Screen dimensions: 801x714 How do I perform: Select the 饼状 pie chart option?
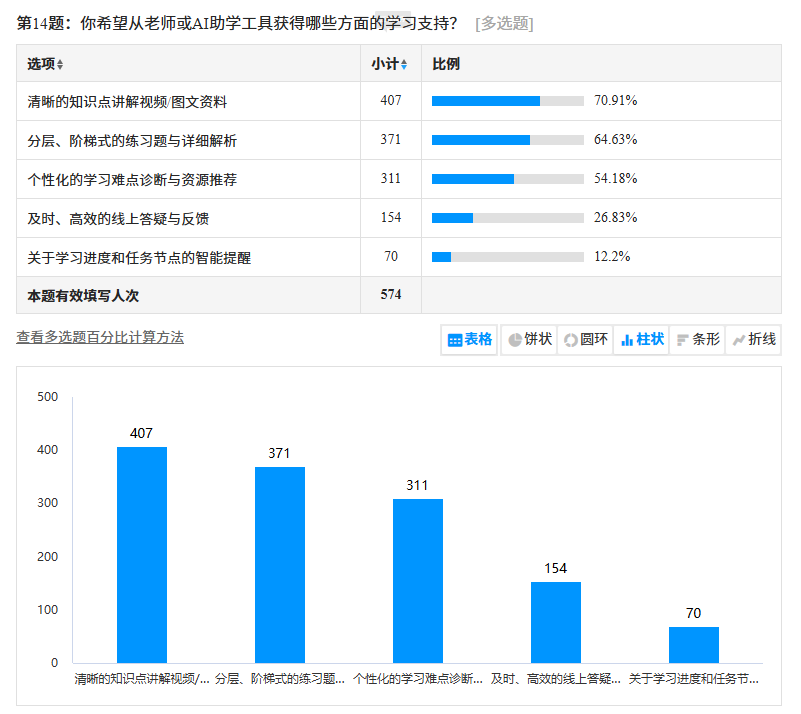[x=529, y=340]
